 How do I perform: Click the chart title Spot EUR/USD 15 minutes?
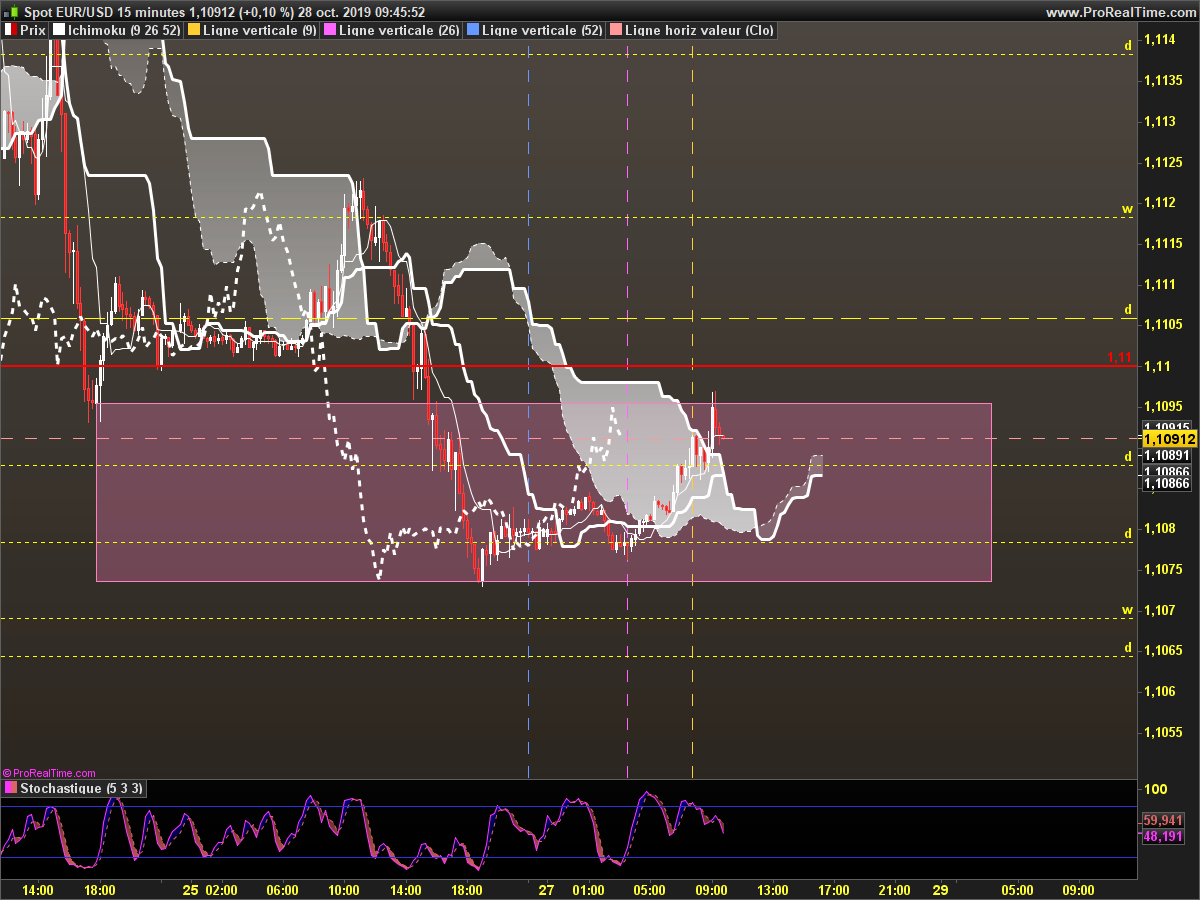104,12
